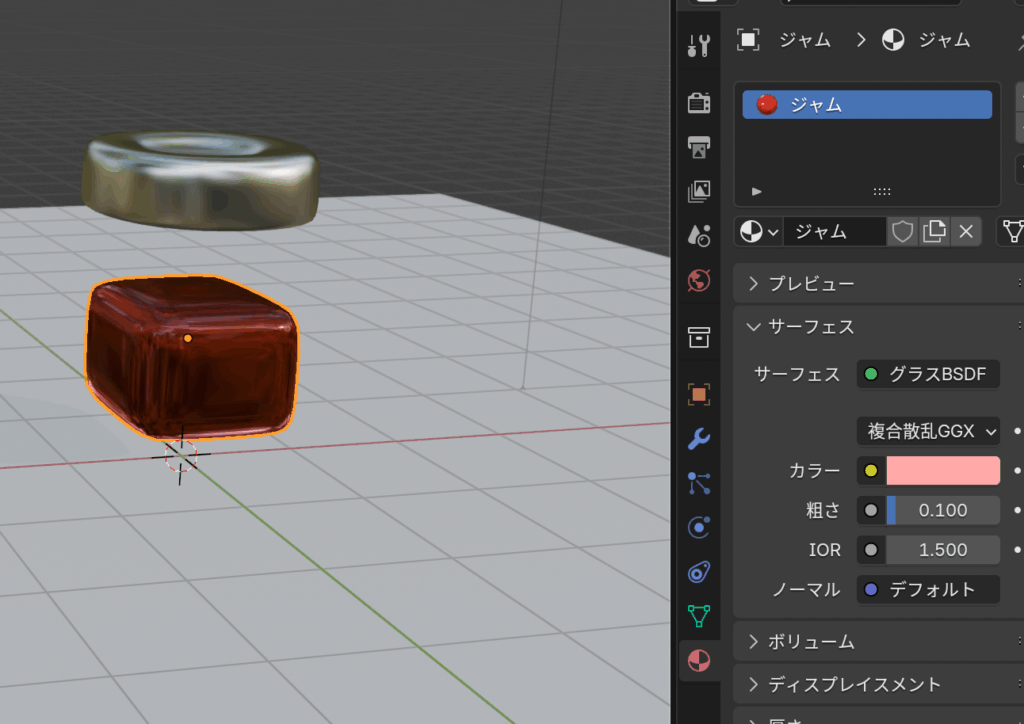This screenshot has height=724, width=1024.
Task: Open the Modifiers properties tab
Action: (x=699, y=438)
